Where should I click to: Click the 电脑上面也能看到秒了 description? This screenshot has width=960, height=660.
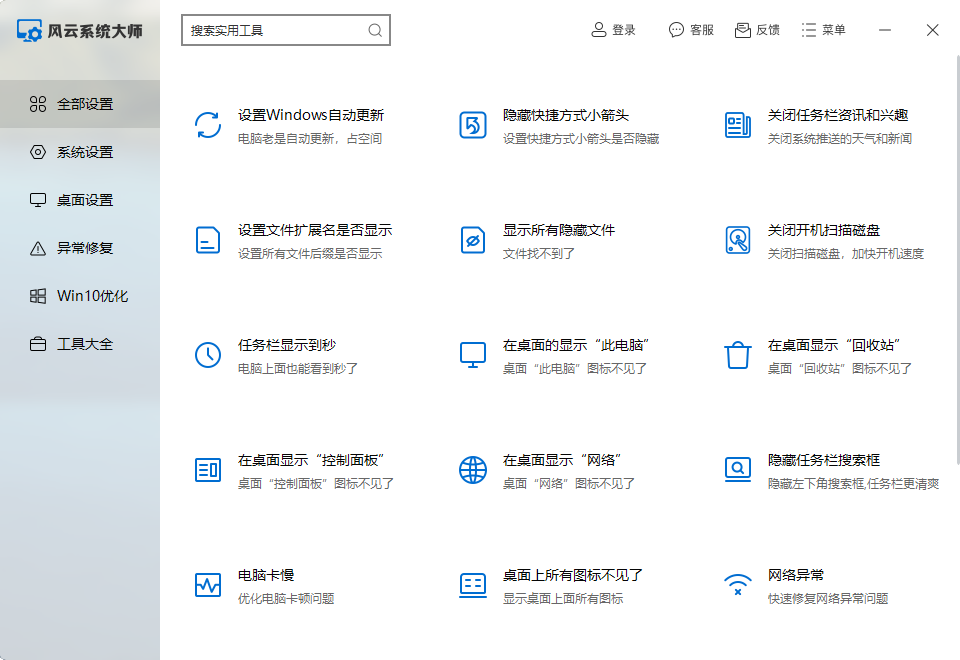pos(298,369)
